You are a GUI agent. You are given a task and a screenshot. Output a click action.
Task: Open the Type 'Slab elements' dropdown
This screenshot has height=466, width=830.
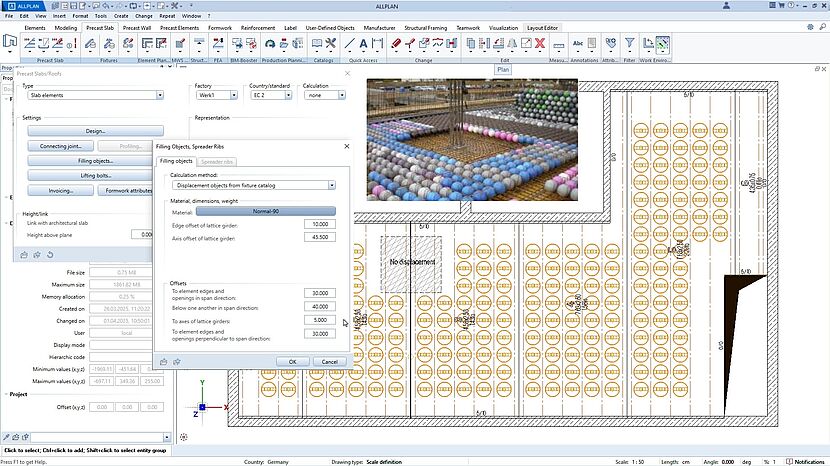click(x=93, y=96)
